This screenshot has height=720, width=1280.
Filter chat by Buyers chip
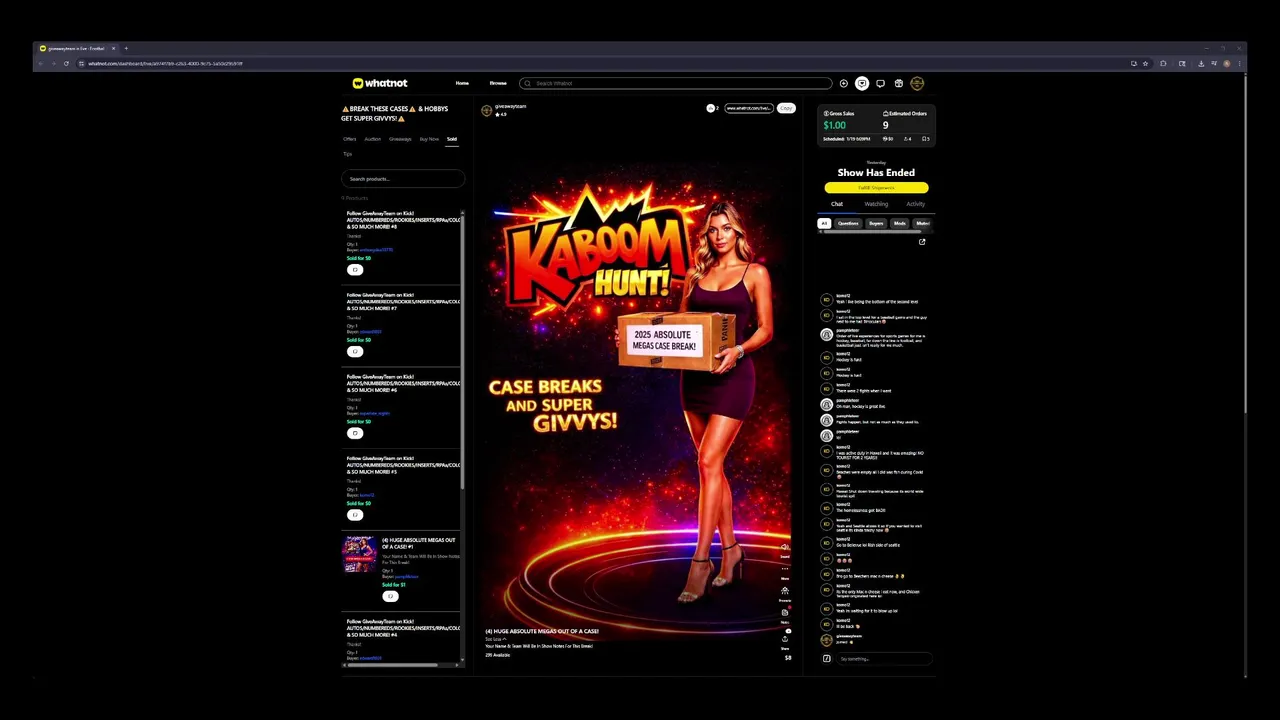point(876,224)
